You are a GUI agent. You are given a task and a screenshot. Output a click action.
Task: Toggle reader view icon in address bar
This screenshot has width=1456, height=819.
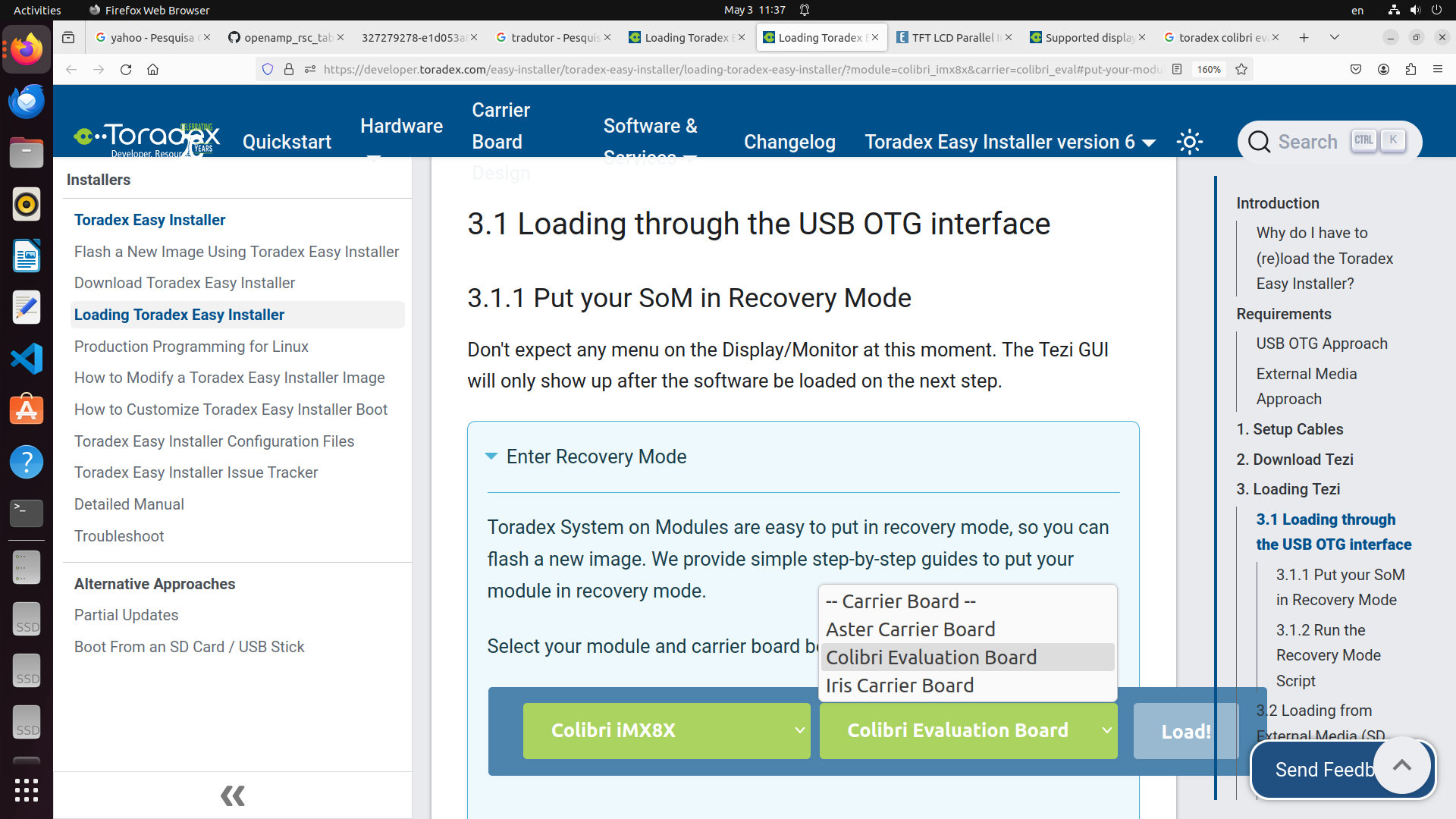(1177, 69)
